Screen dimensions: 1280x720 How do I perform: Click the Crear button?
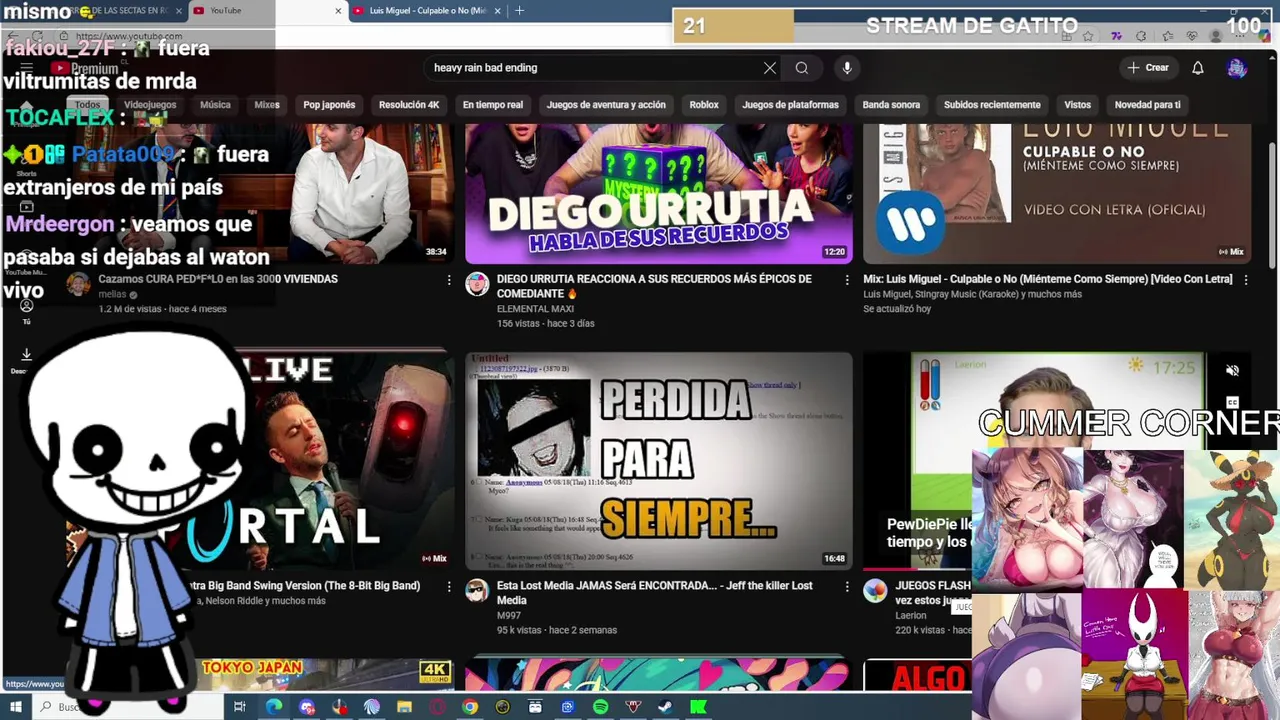tap(1148, 68)
